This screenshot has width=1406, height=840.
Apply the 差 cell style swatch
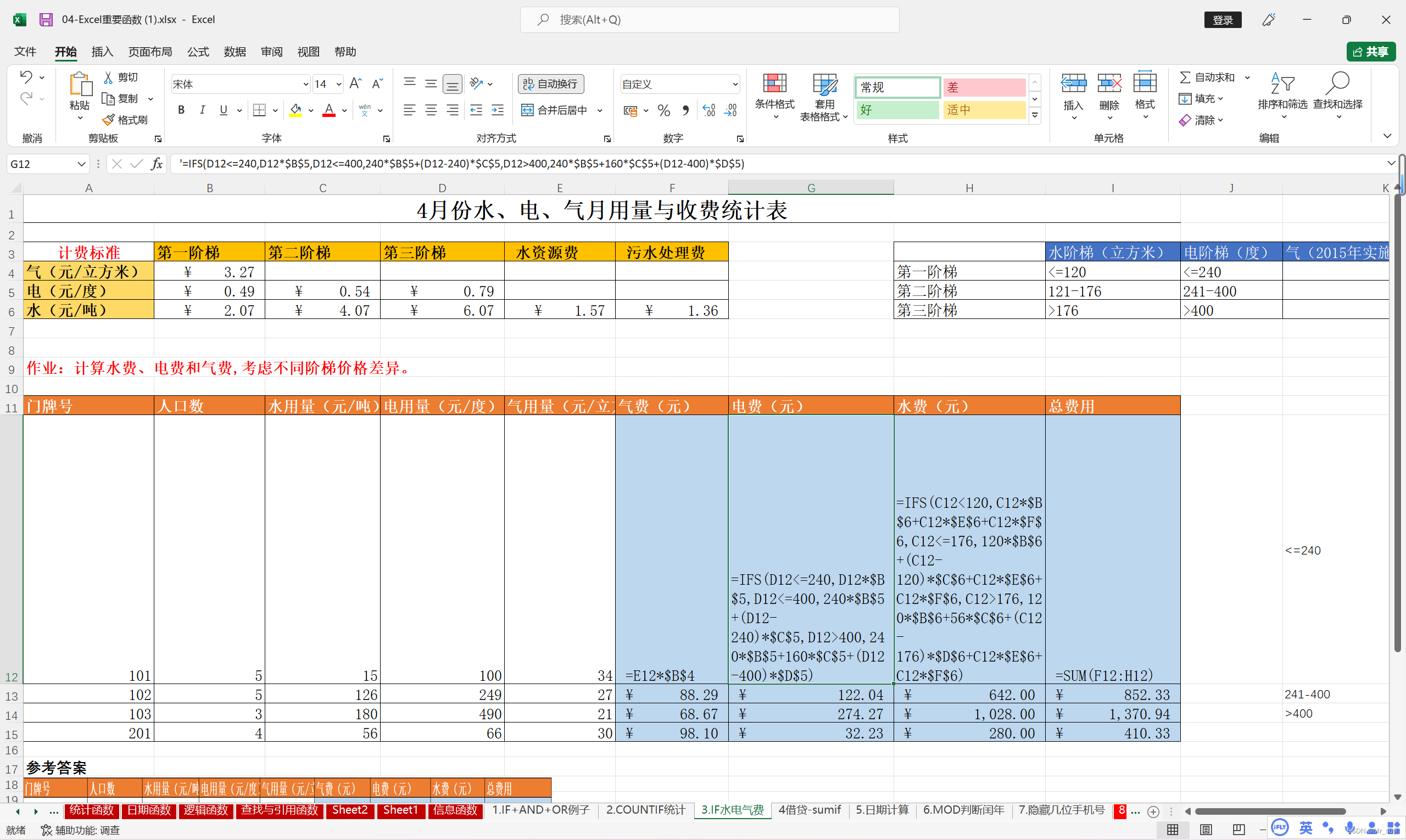(984, 87)
